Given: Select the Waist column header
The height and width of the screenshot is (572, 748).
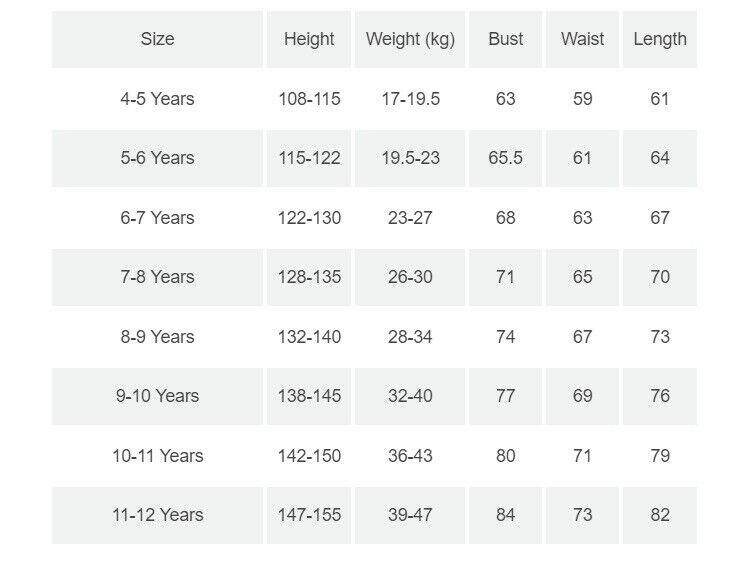Looking at the screenshot, I should [x=582, y=39].
